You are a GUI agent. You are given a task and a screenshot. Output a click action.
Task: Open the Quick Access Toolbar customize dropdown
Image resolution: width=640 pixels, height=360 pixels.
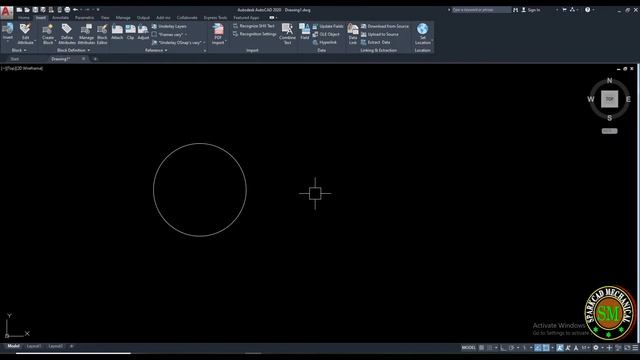tap(98, 10)
